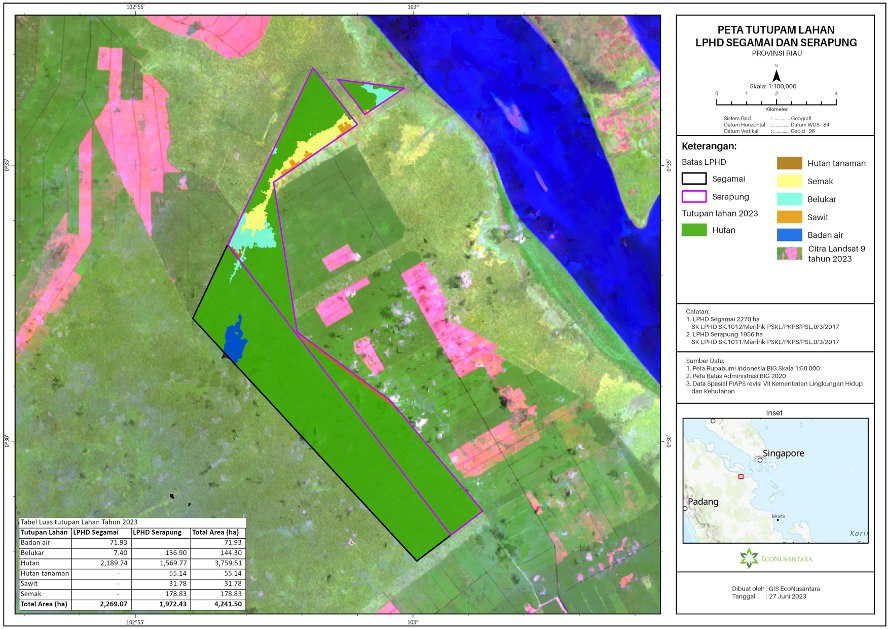The image size is (889, 629).
Task: Click 'Peta Batas Administrasi BIG 2020' source line
Action: (x=736, y=376)
